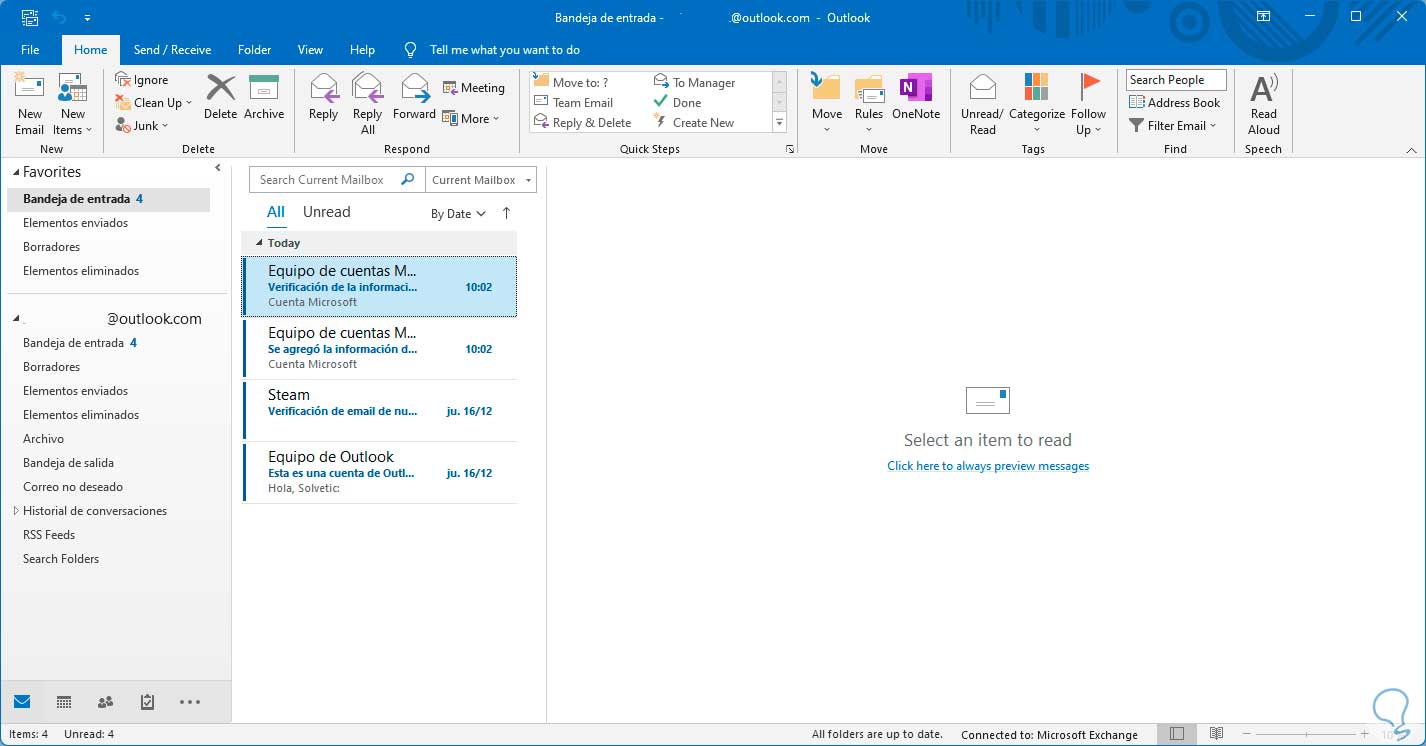Open the New Items menu
This screenshot has height=746, width=1426.
point(72,104)
